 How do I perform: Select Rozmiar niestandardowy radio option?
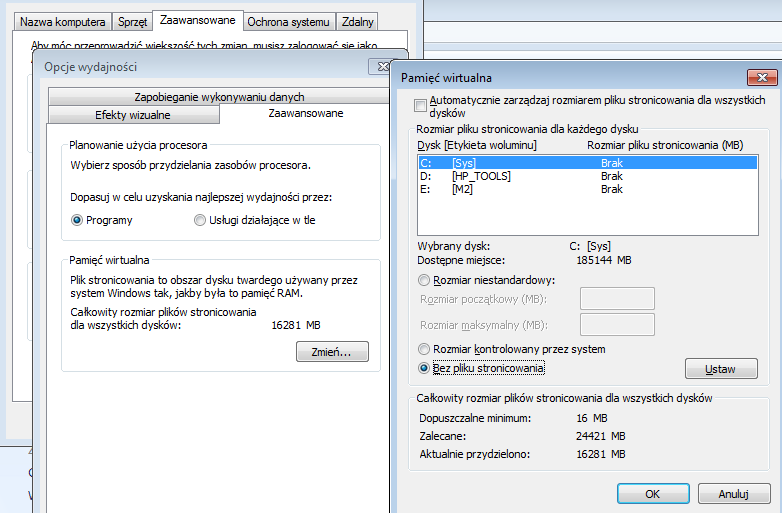[423, 280]
